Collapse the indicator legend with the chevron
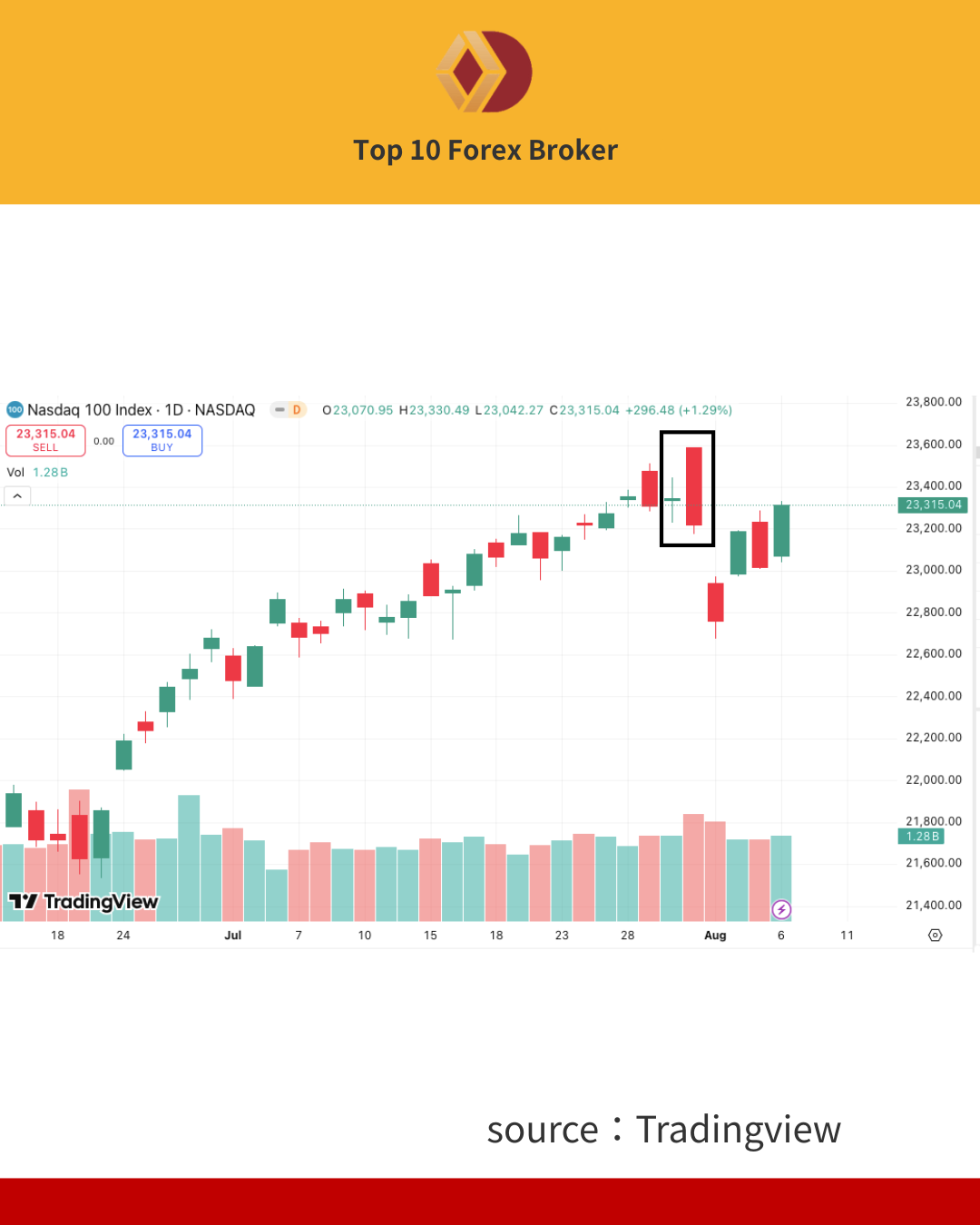 [17, 495]
